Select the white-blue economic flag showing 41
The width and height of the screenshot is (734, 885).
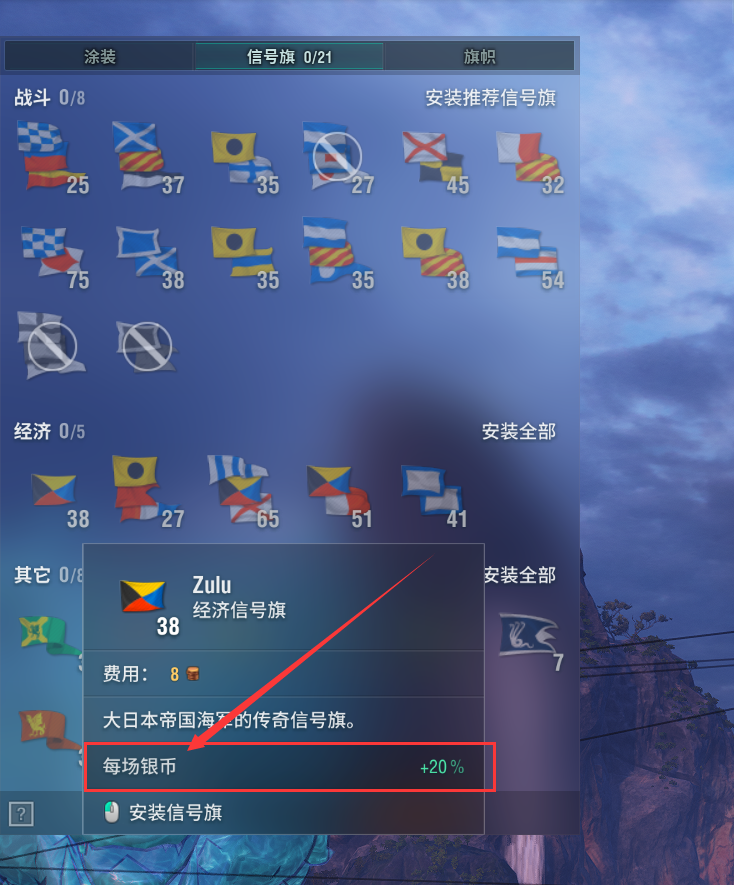coord(434,496)
